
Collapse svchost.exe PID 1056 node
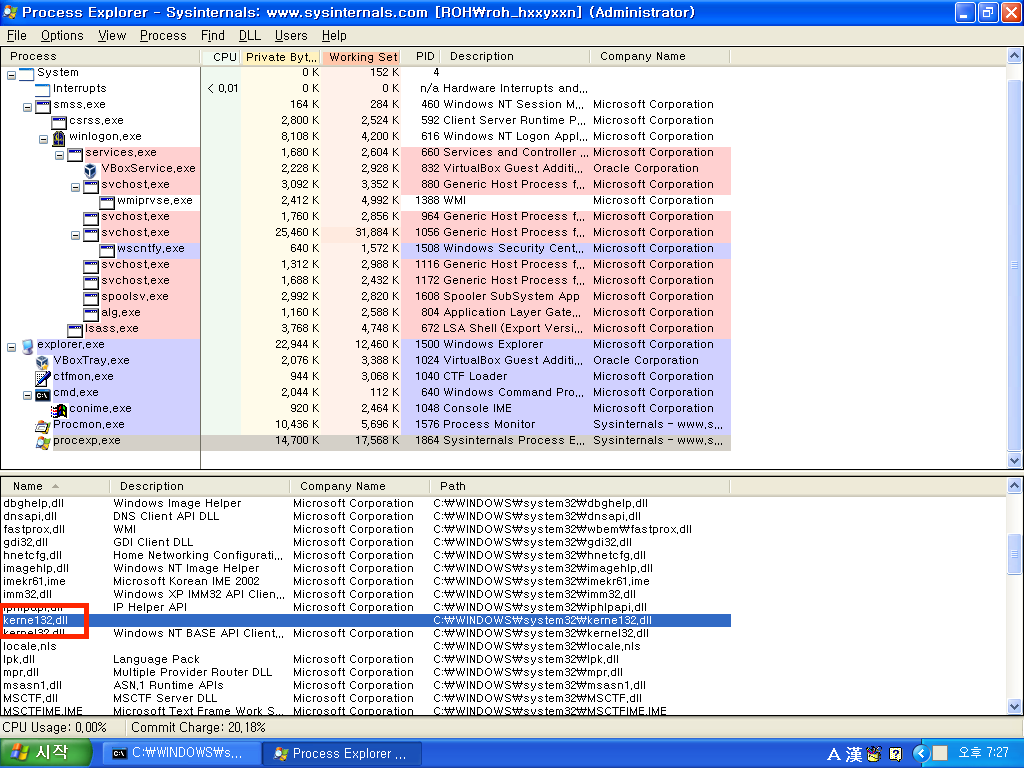click(x=75, y=235)
